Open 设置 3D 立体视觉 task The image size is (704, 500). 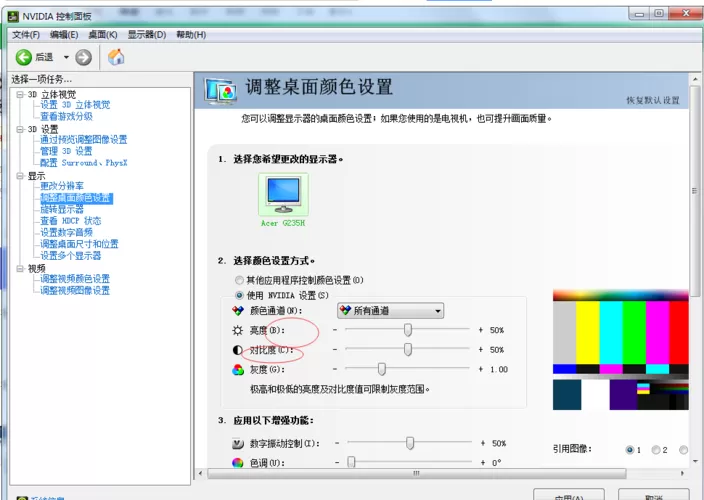(x=75, y=105)
